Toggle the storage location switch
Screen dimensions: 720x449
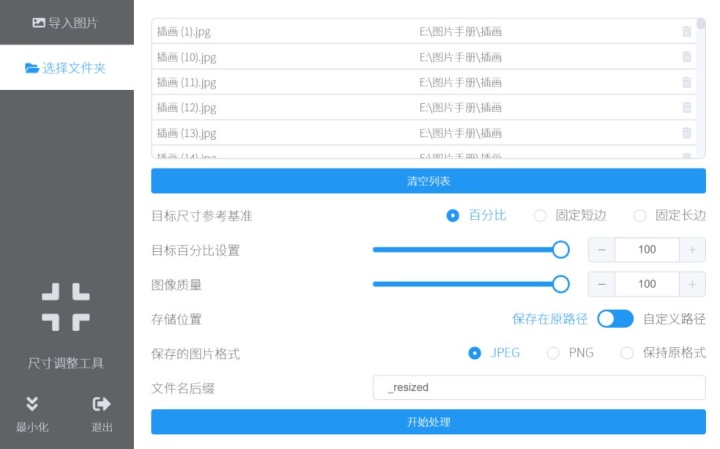click(x=615, y=319)
